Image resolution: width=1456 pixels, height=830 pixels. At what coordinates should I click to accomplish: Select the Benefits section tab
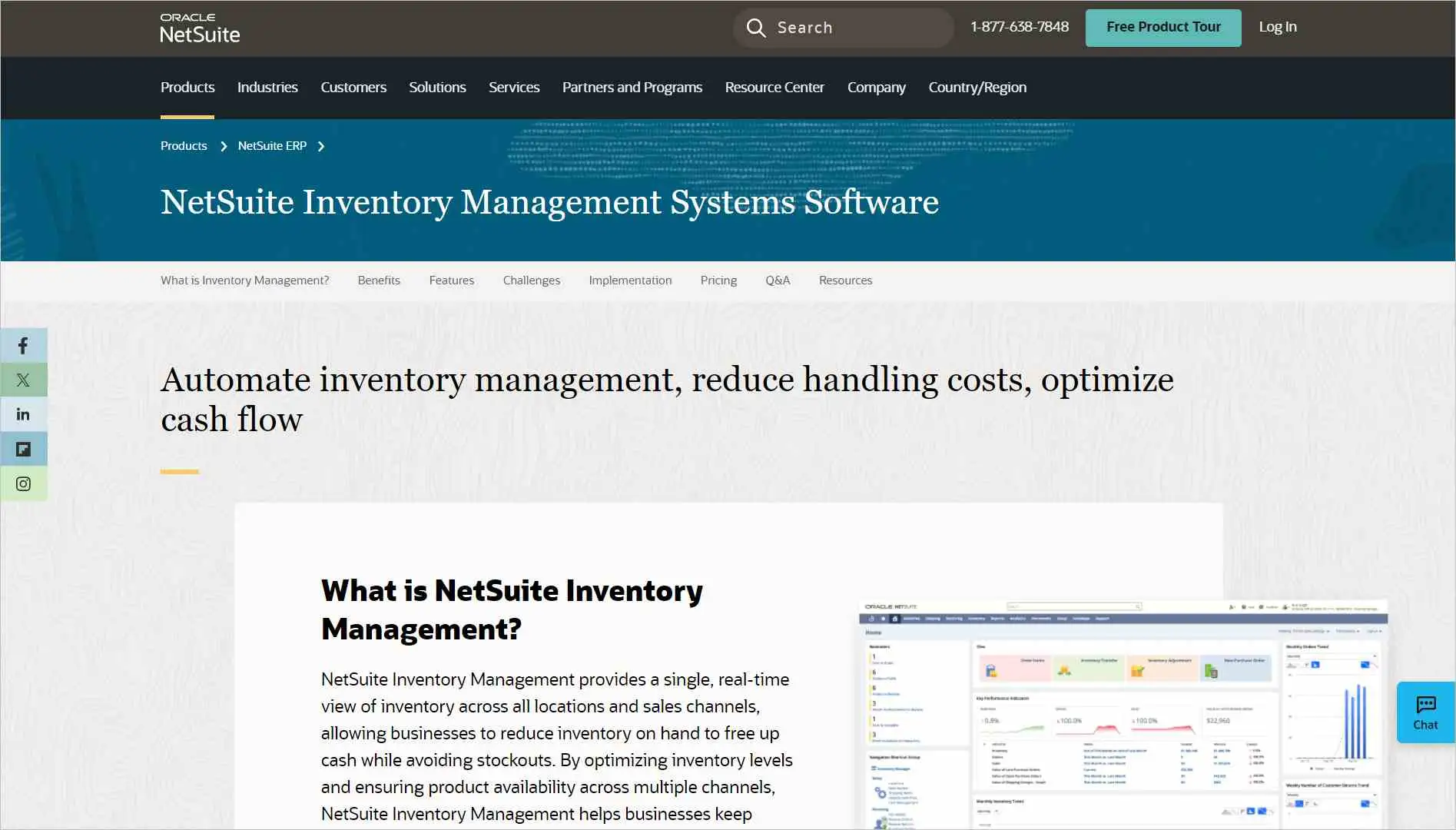coord(378,281)
